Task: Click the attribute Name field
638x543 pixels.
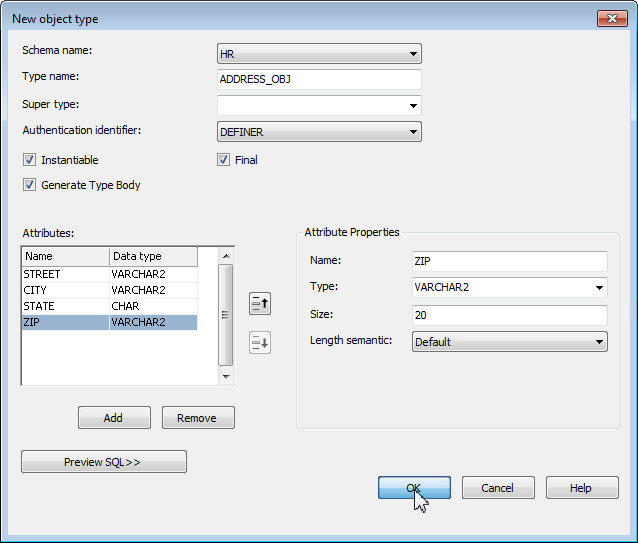Action: coord(509,261)
